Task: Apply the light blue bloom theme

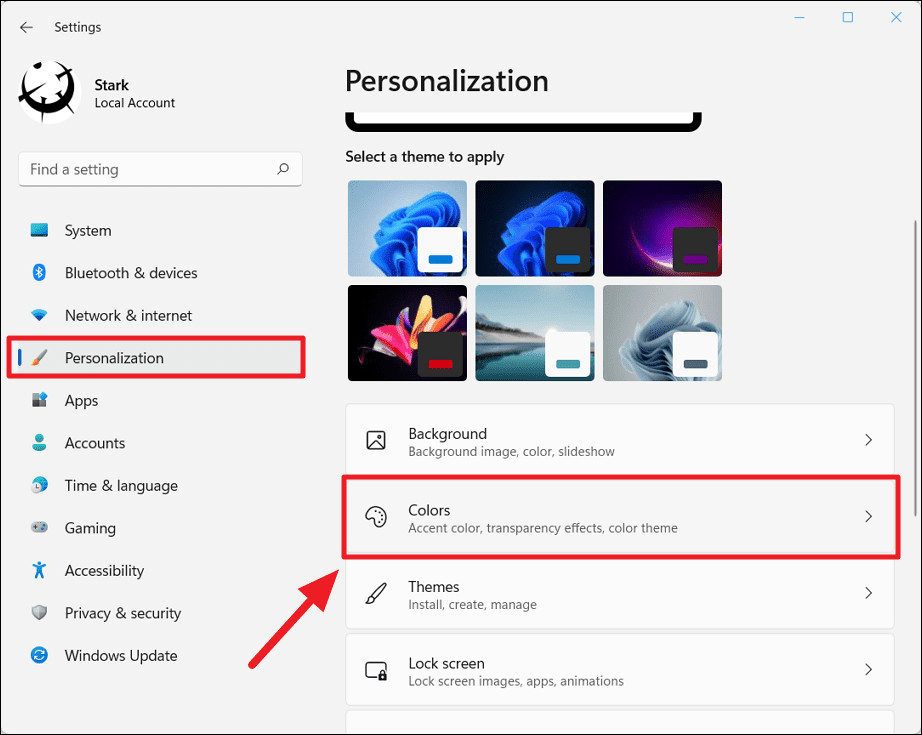Action: (407, 228)
